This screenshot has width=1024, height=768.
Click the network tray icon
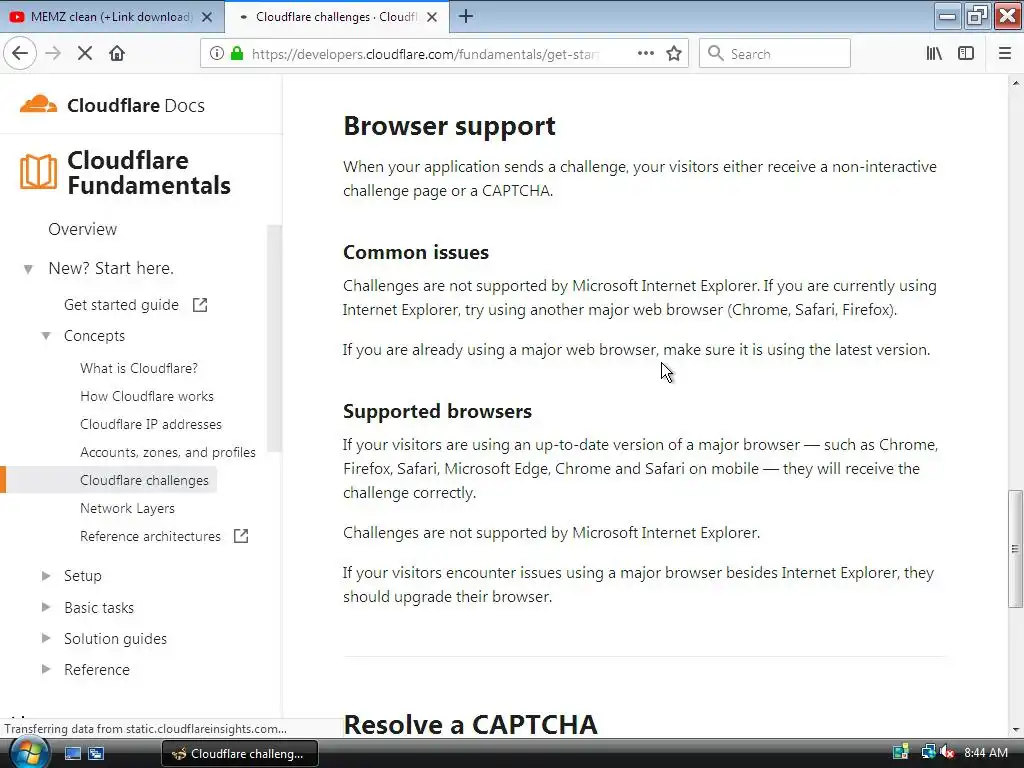click(x=928, y=753)
